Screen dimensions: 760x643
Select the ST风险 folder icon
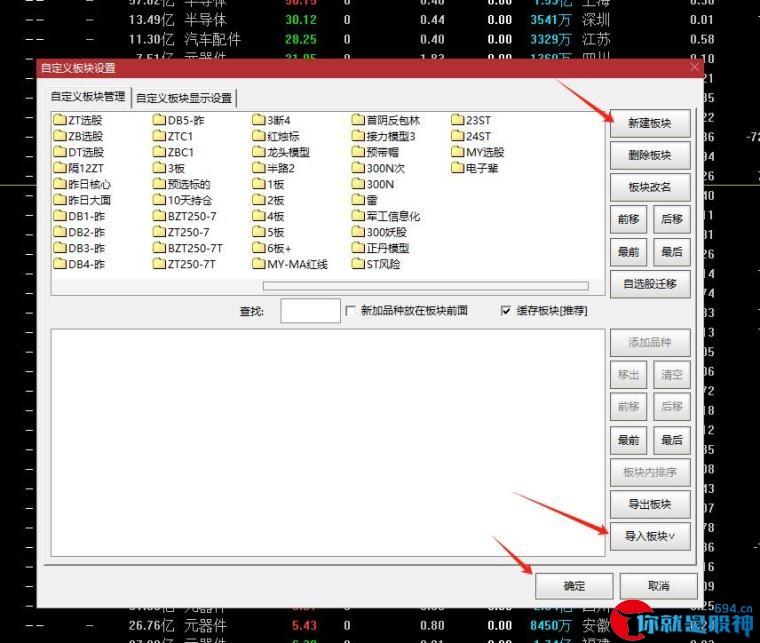[358, 264]
